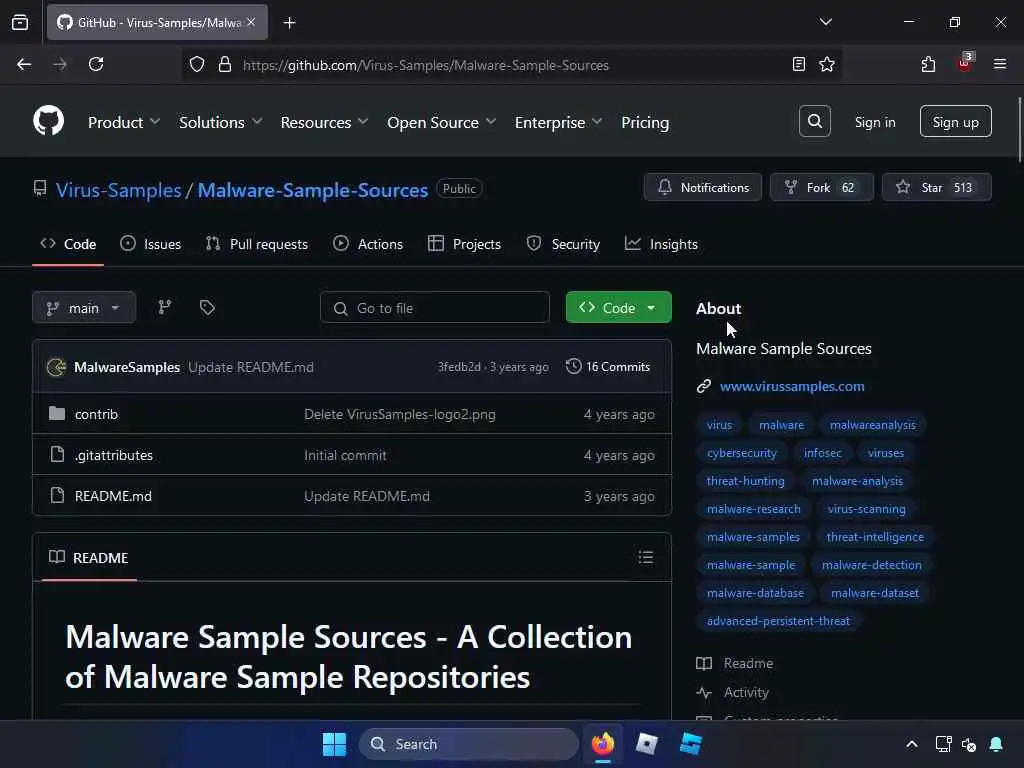Image resolution: width=1024 pixels, height=768 pixels.
Task: Open the Virus-Samples owner link
Action: click(118, 189)
